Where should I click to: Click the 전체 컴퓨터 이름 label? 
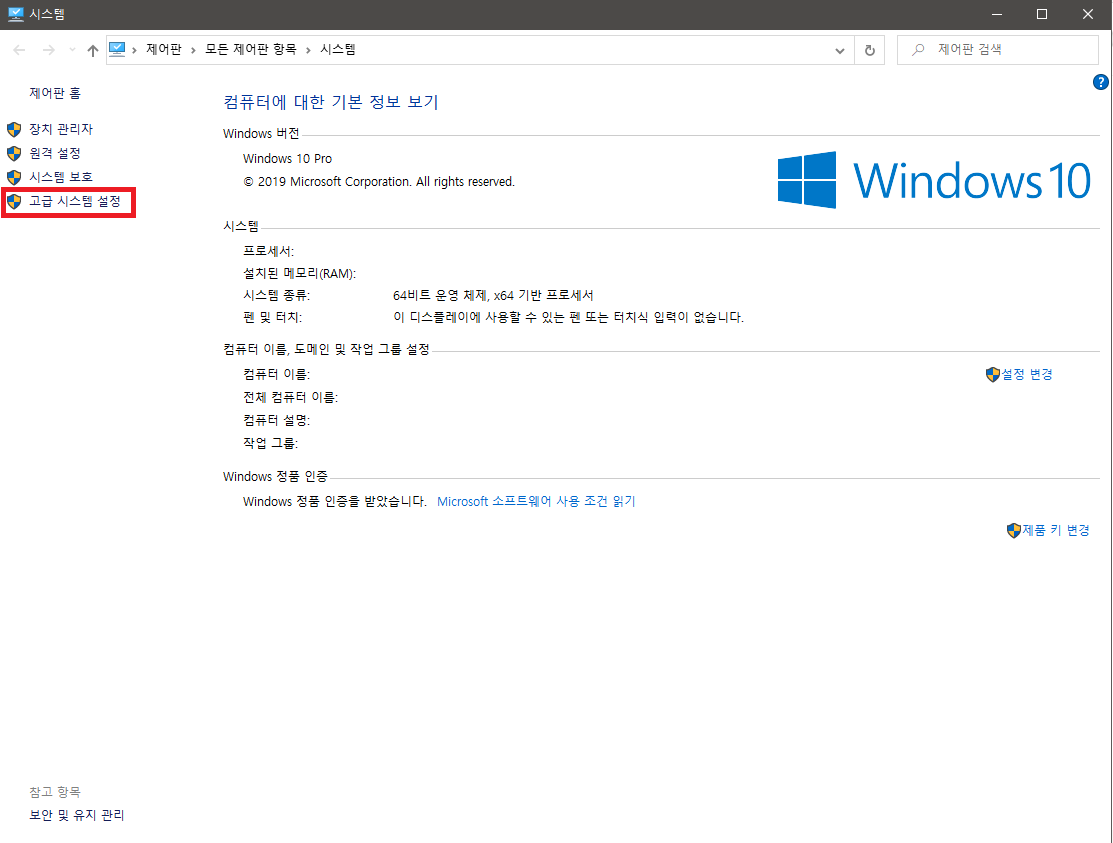click(290, 397)
